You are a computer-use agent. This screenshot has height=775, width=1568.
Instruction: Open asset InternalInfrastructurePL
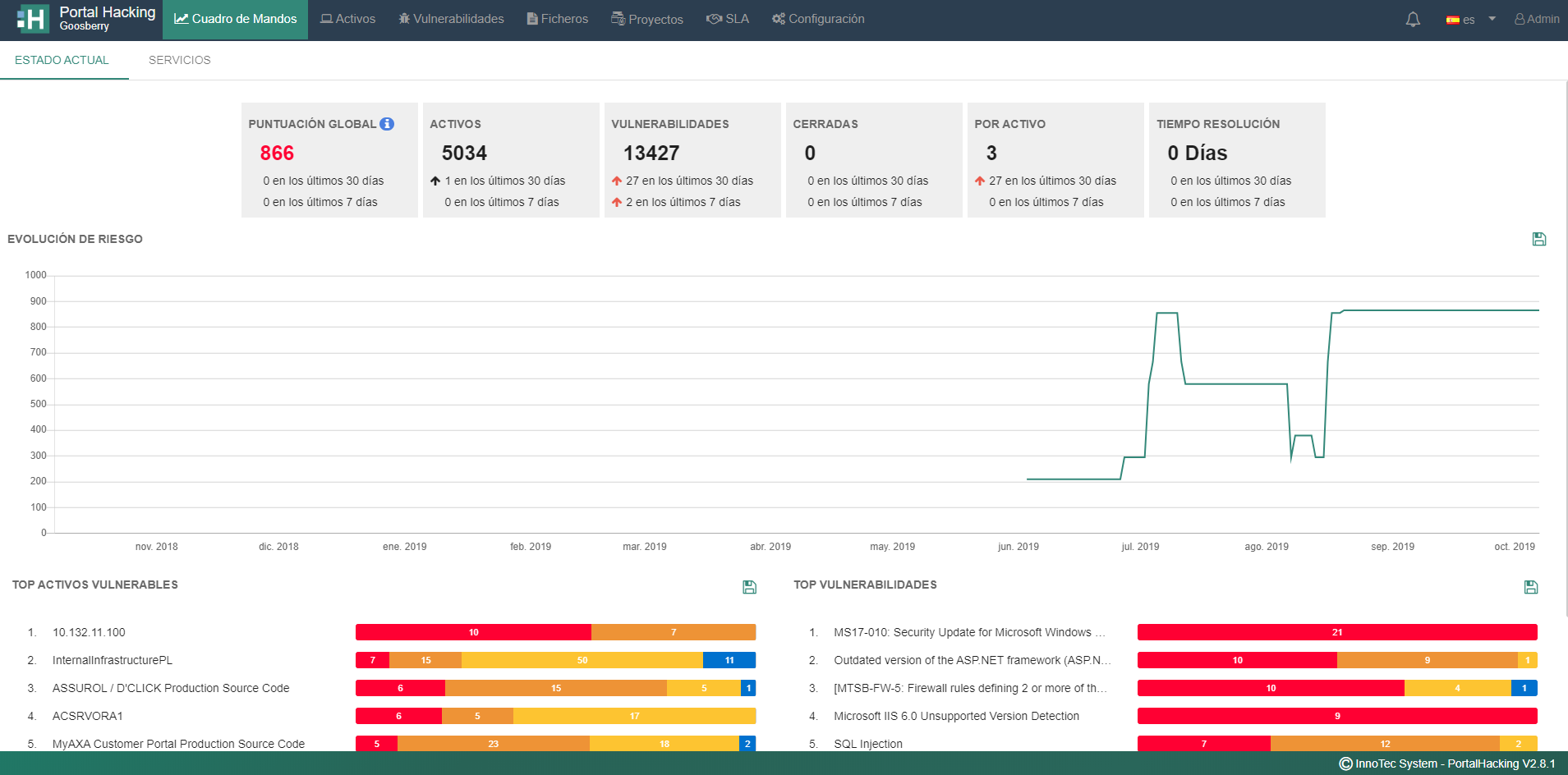113,660
